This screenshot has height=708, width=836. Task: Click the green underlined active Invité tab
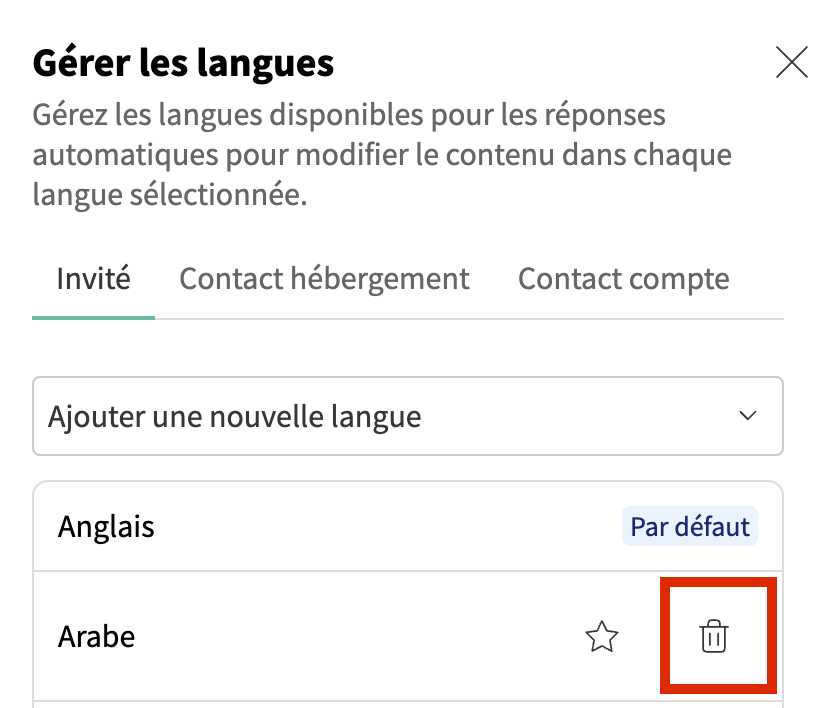click(x=94, y=278)
